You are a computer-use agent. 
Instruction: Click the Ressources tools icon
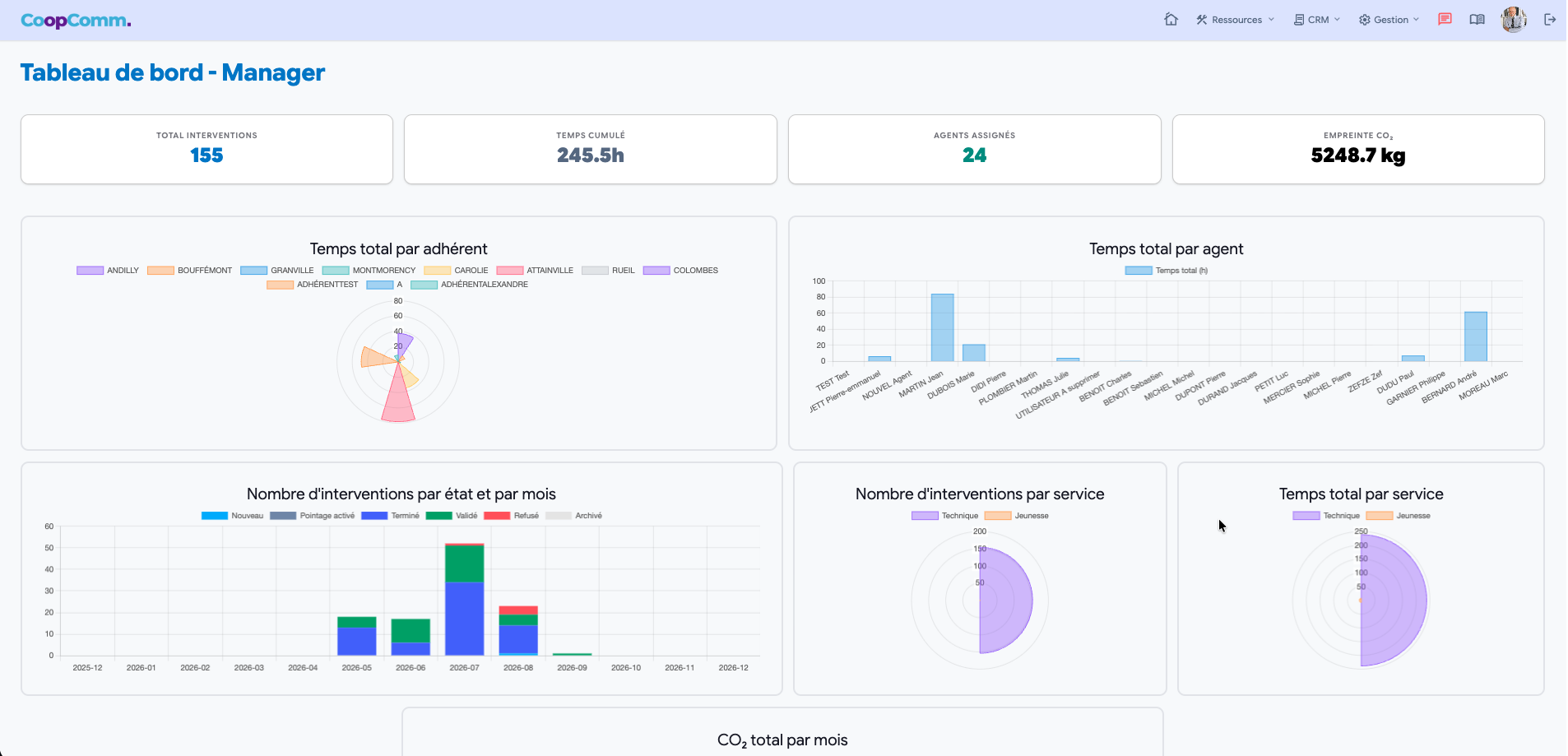[1201, 20]
